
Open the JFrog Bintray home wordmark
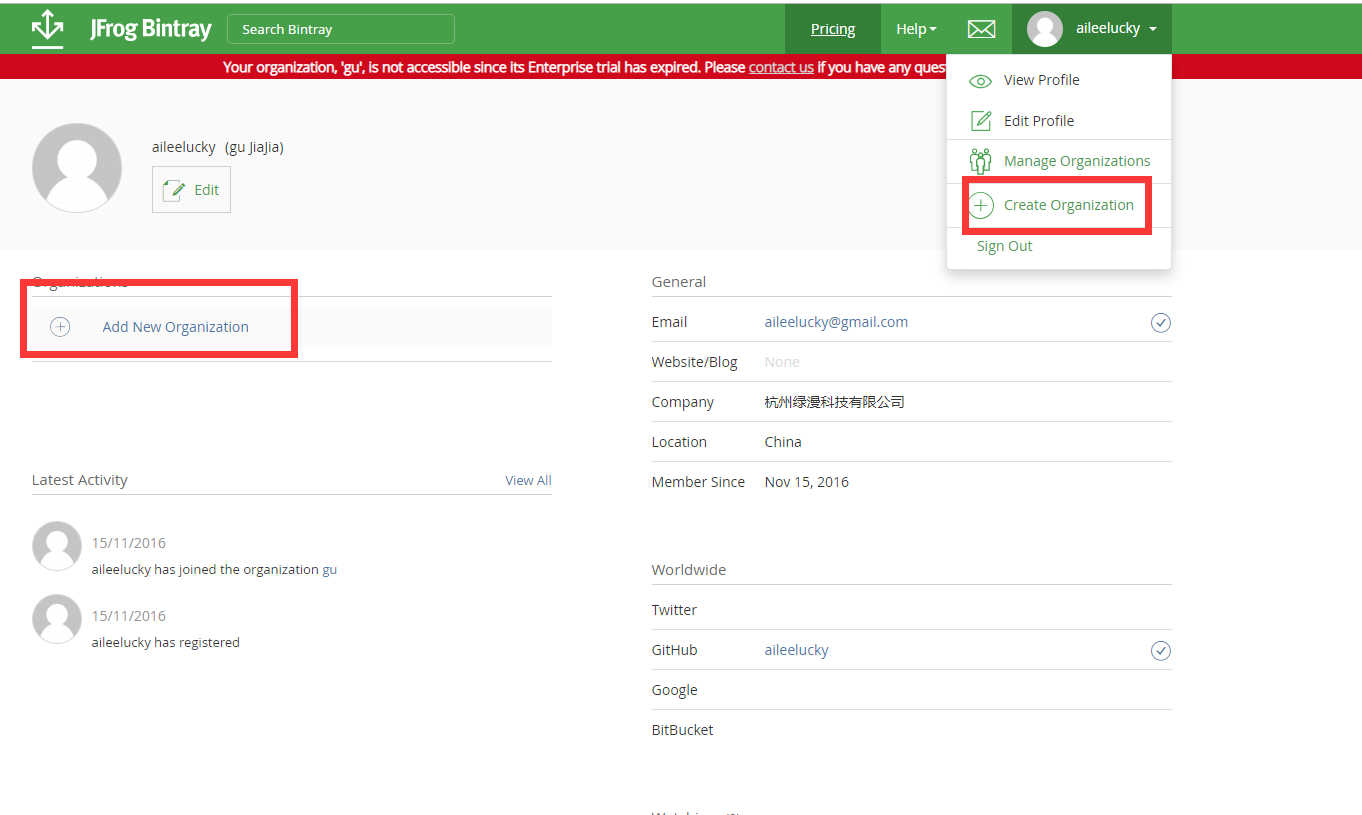click(150, 29)
